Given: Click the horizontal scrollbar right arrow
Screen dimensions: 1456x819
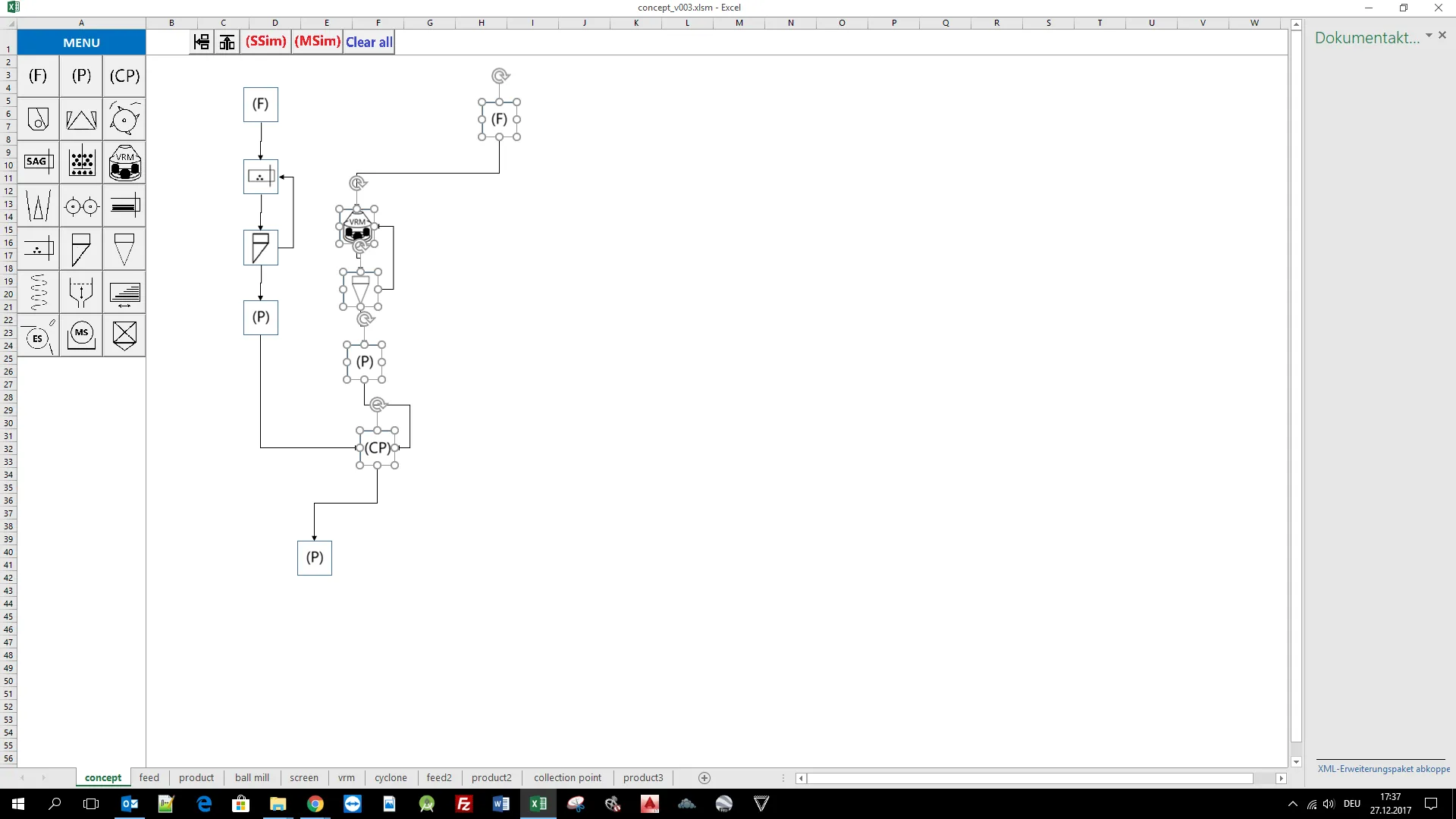Looking at the screenshot, I should coord(1281,778).
